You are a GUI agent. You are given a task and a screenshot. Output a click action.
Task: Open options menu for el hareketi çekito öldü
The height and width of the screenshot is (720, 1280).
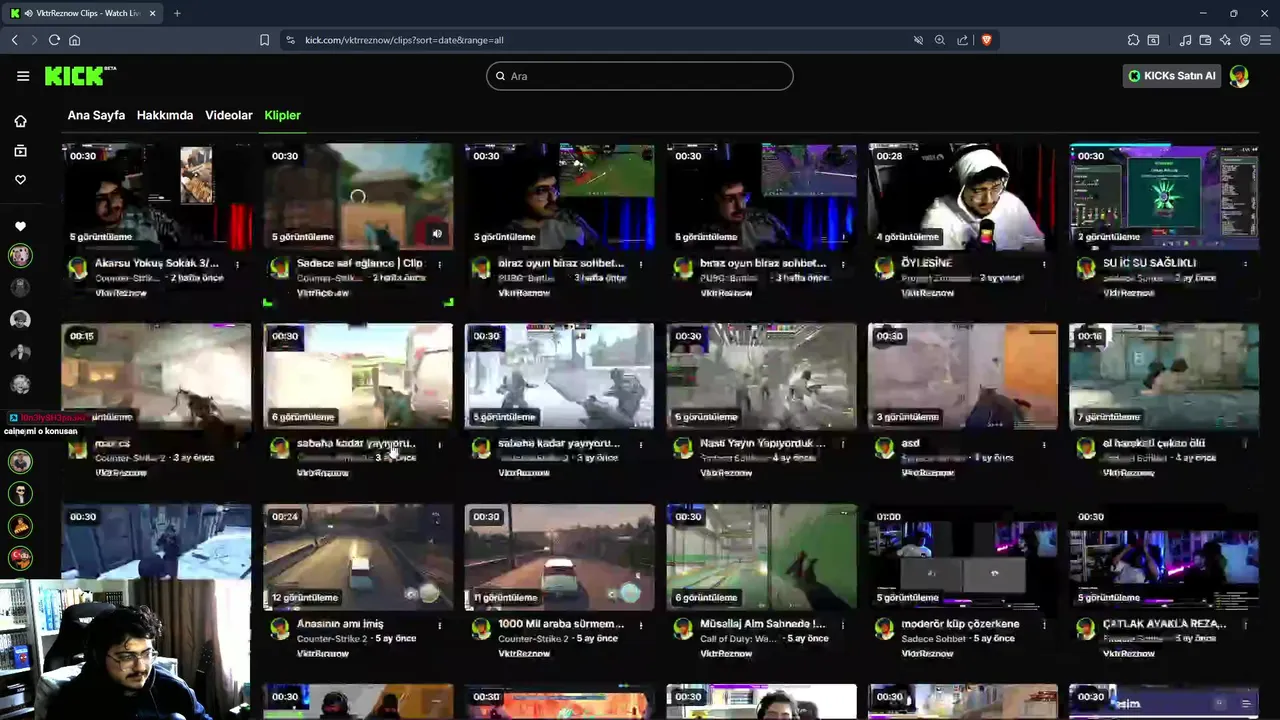(x=1245, y=444)
